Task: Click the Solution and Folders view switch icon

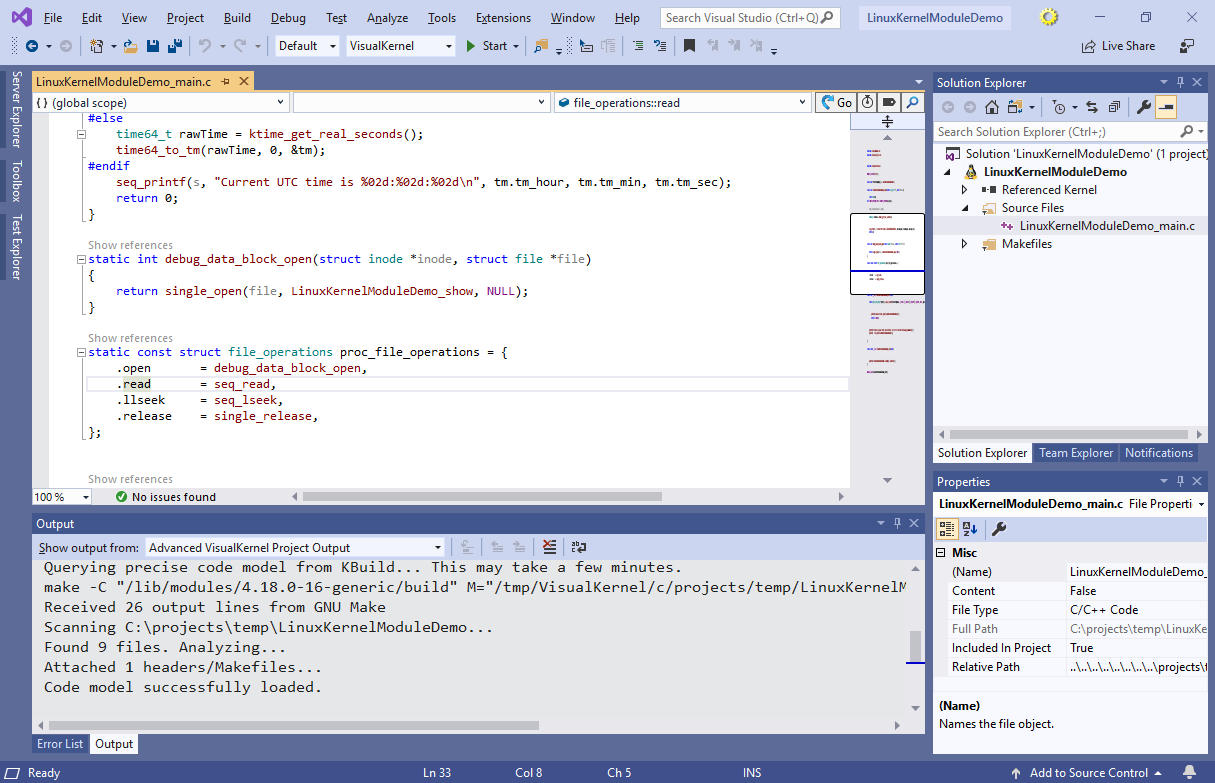Action: click(x=1017, y=107)
